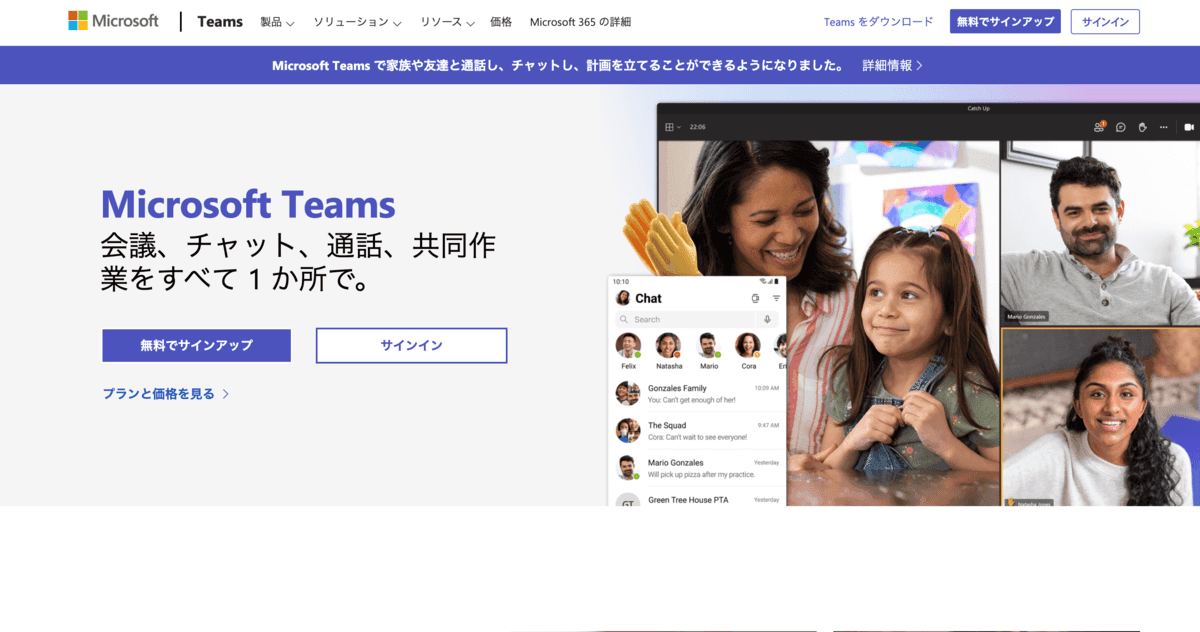Open the 製品 dropdown menu
The width and height of the screenshot is (1200, 632).
coord(274,21)
